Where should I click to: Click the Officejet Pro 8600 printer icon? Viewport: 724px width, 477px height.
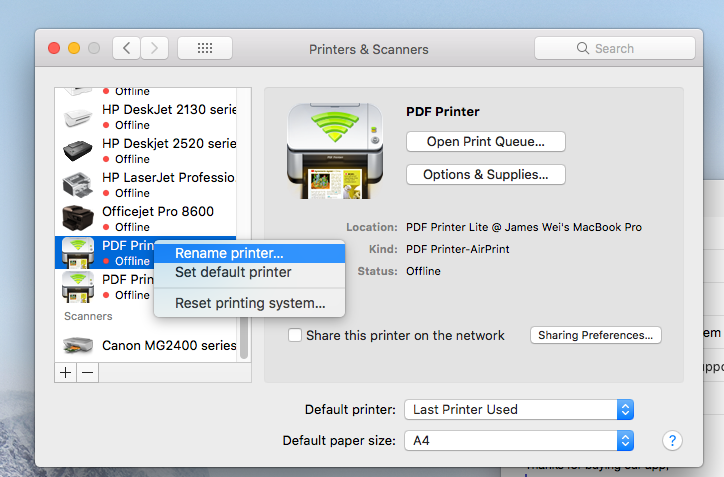pyautogui.click(x=78, y=218)
